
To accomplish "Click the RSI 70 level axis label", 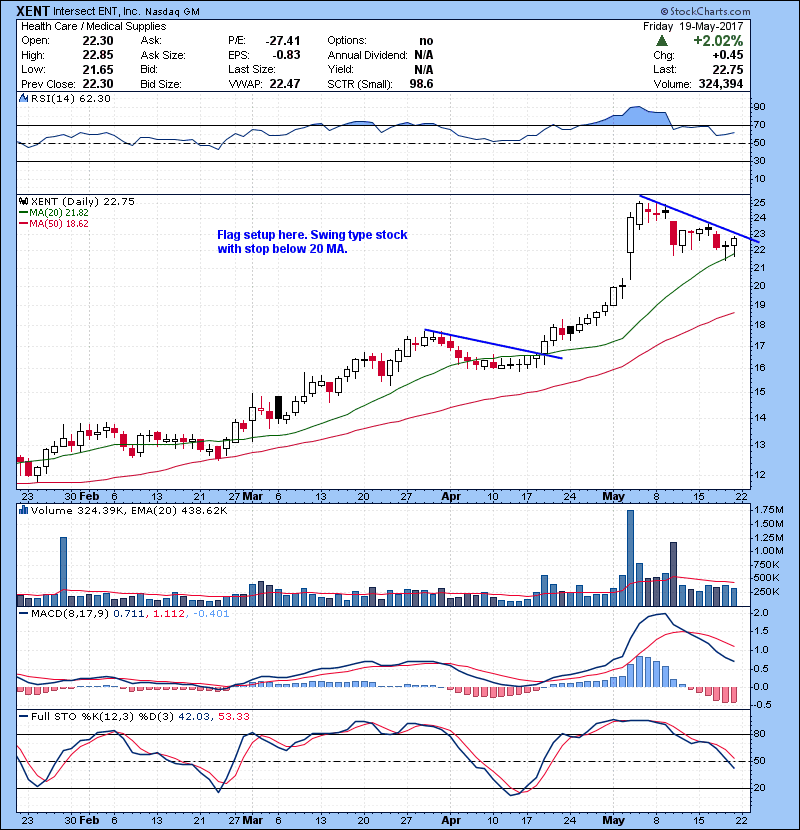I will 759,125.
